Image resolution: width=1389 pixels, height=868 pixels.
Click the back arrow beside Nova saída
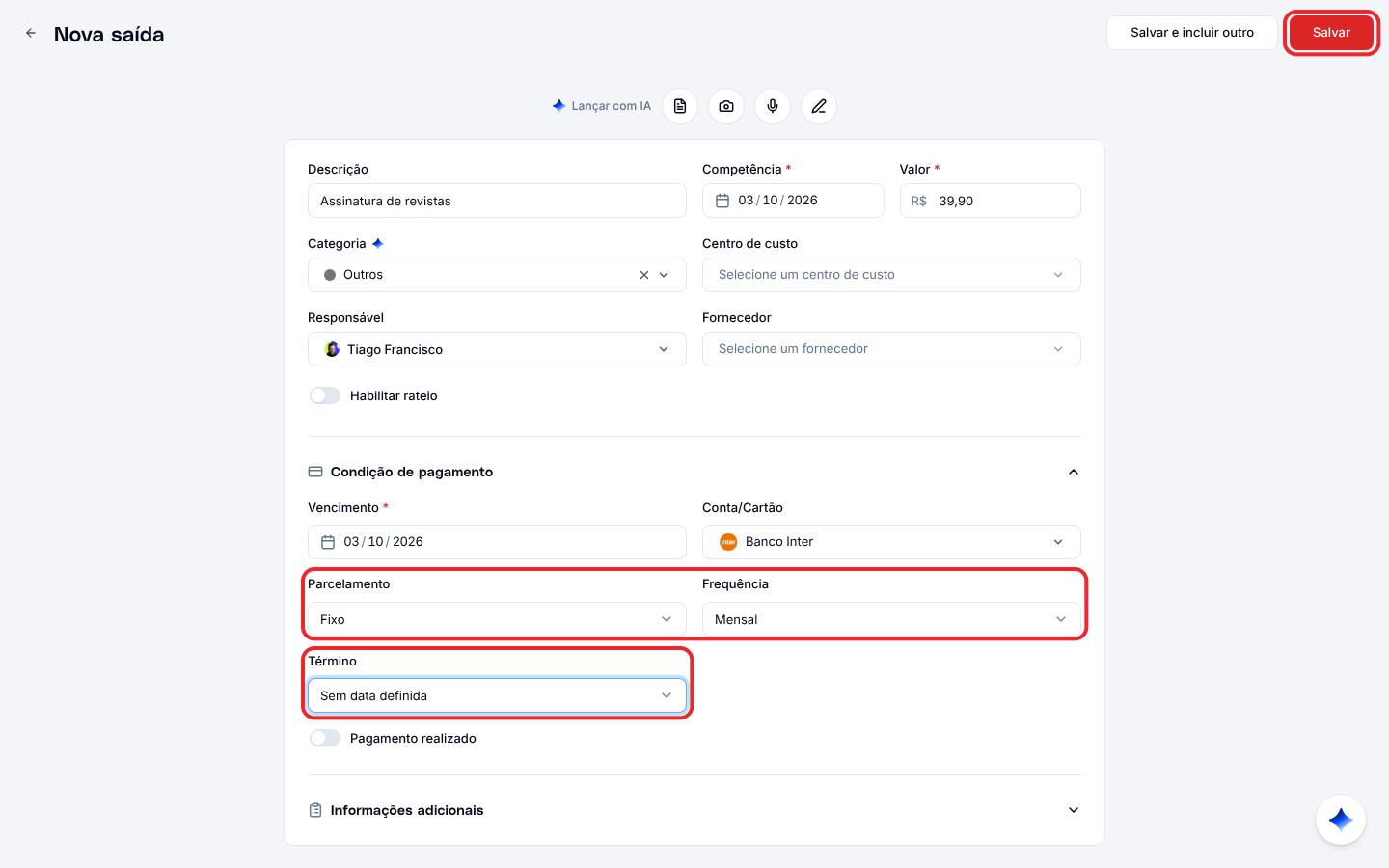click(31, 33)
